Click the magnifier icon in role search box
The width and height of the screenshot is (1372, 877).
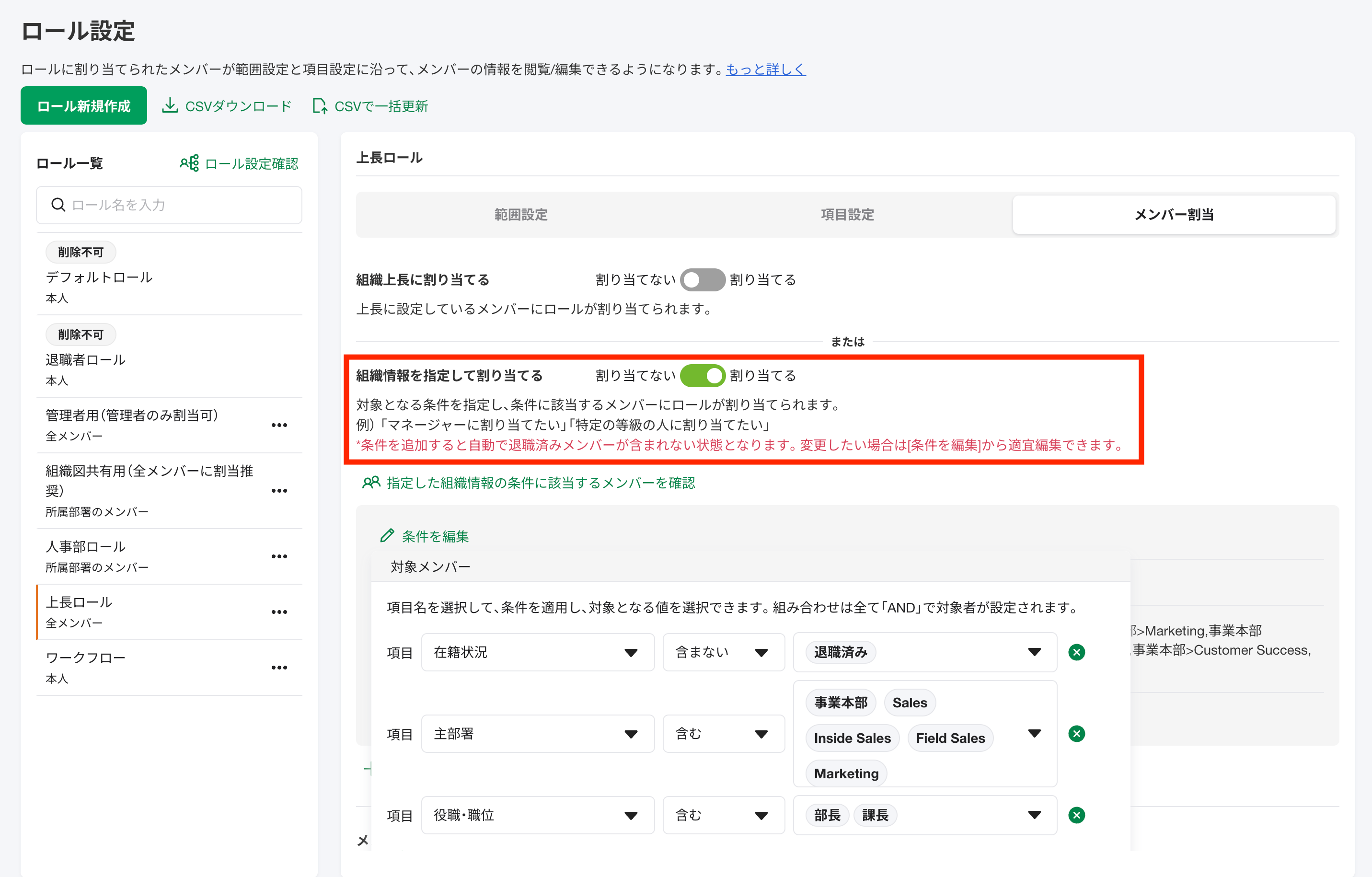58,205
